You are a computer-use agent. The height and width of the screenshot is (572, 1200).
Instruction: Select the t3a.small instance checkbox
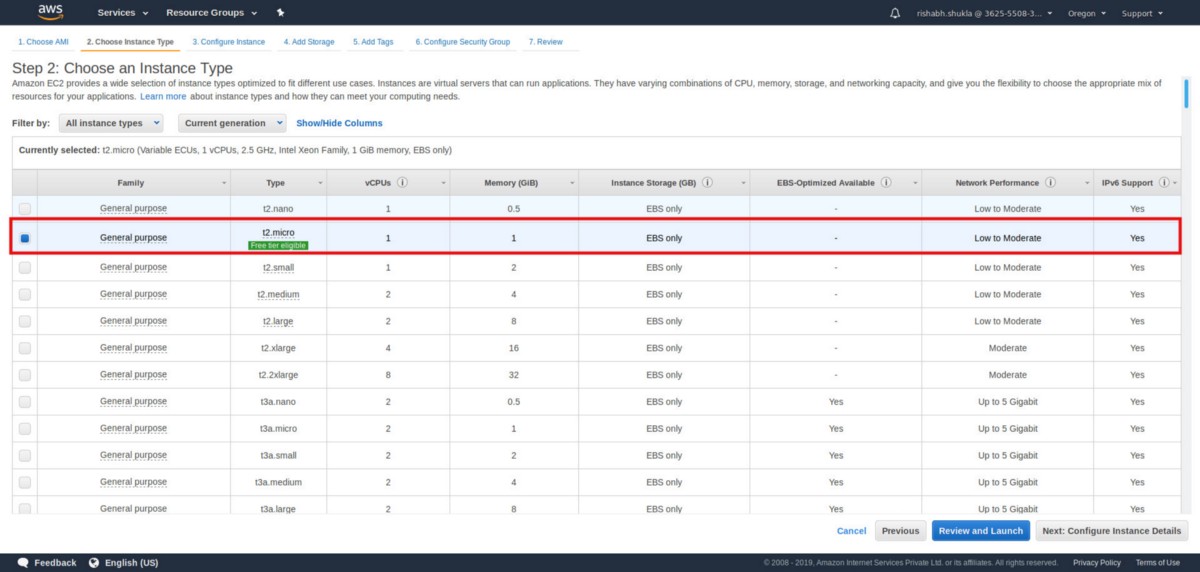(25, 455)
